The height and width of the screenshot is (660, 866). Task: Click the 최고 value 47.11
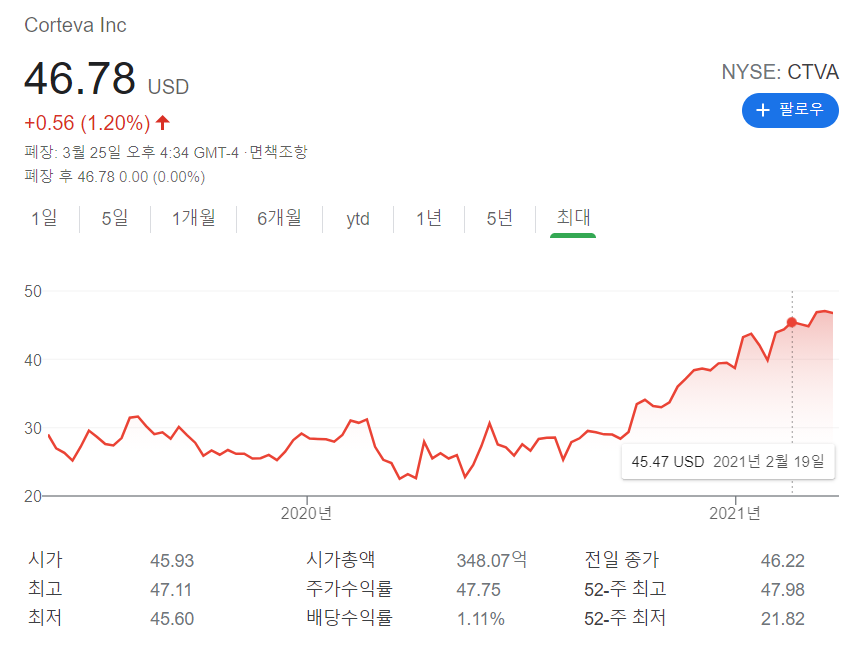tap(171, 590)
